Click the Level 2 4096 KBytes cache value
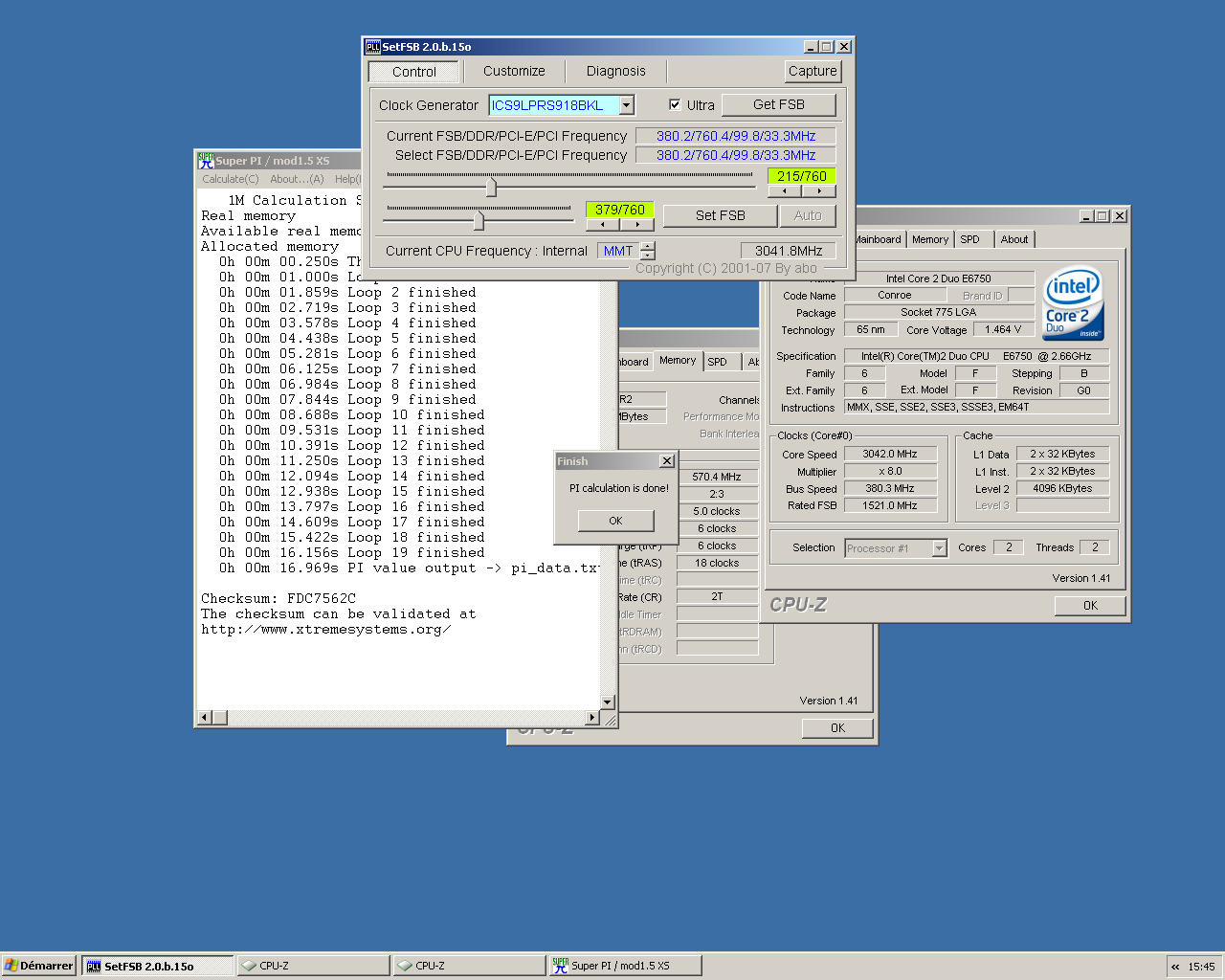 tap(1062, 488)
